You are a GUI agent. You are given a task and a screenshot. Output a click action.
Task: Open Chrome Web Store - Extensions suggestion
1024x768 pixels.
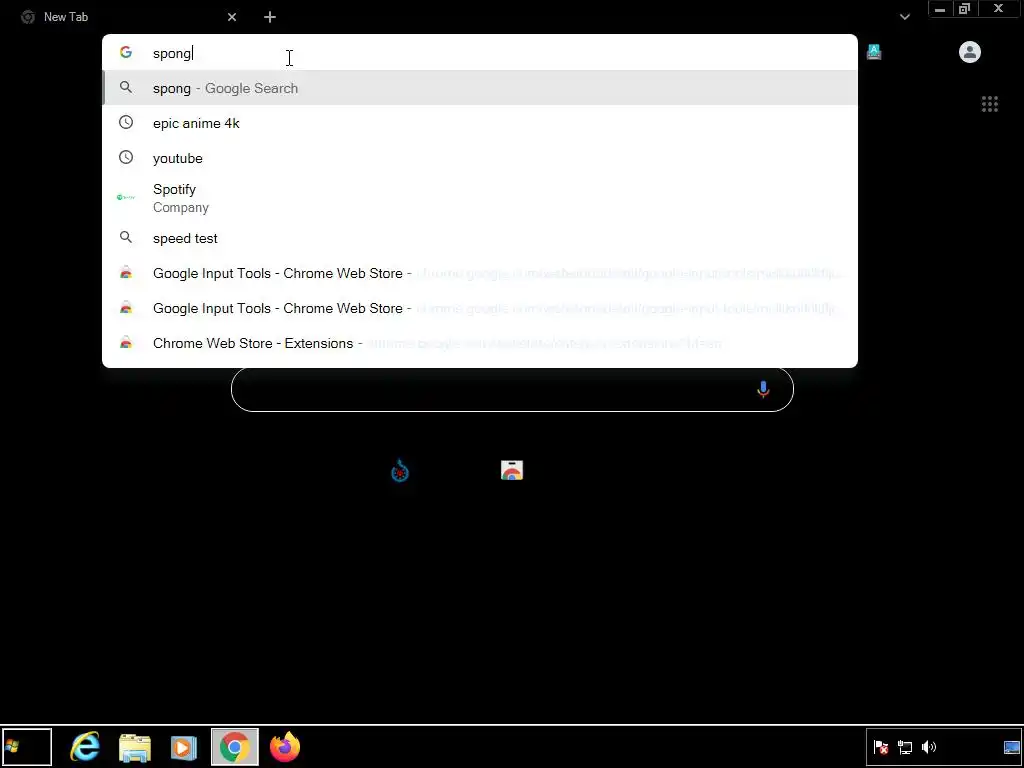point(480,343)
